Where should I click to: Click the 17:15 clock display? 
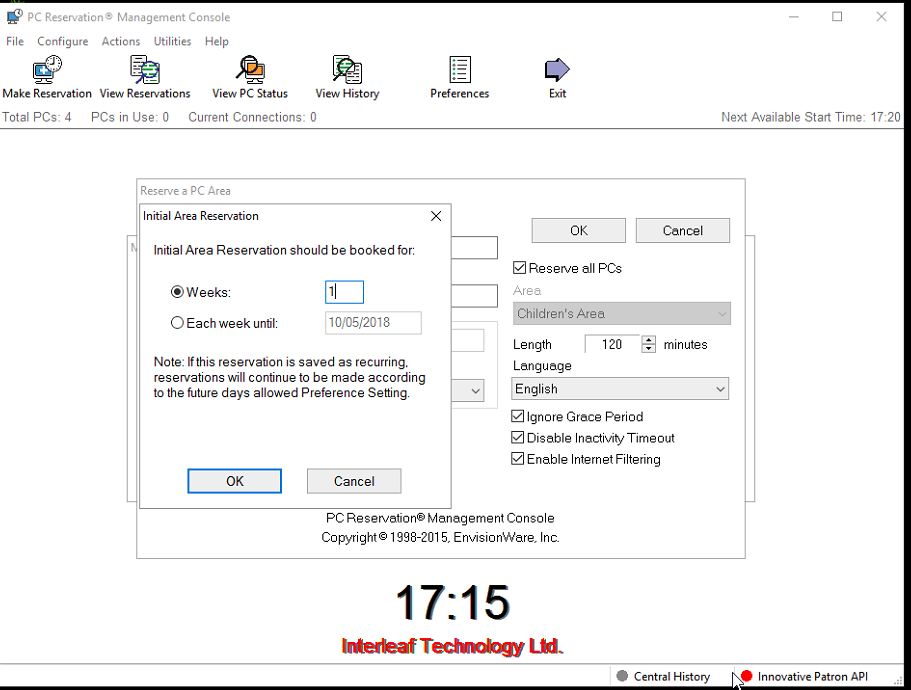tap(453, 602)
